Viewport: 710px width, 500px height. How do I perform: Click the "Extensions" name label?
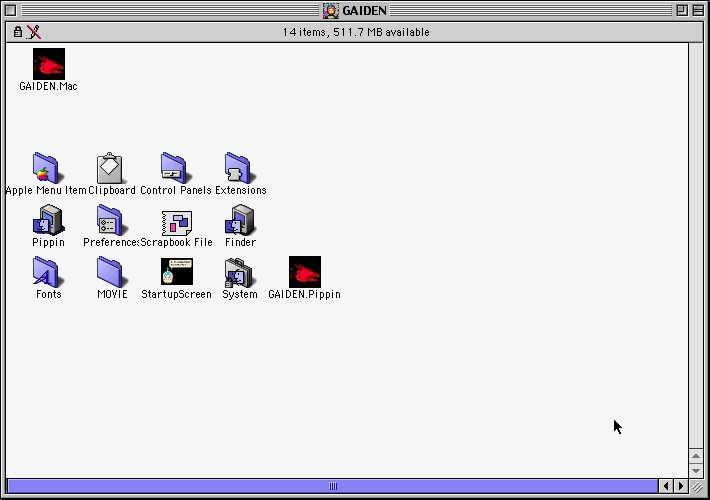240,190
